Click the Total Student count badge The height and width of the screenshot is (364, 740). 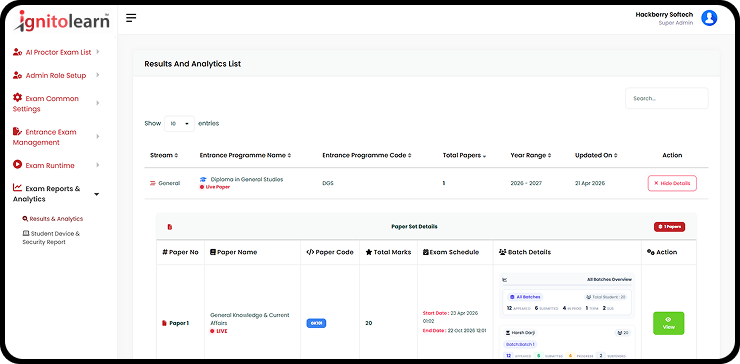pos(605,297)
